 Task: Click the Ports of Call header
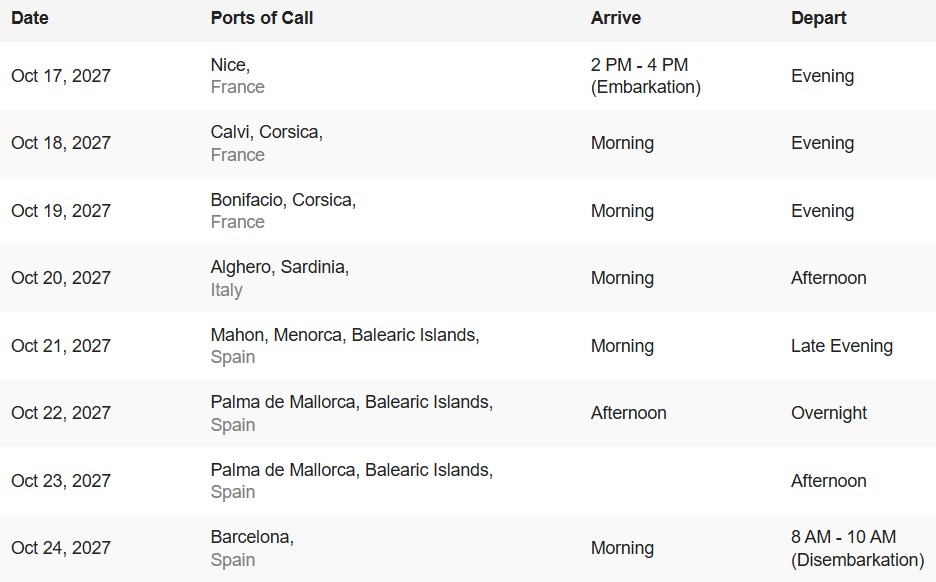coord(261,18)
